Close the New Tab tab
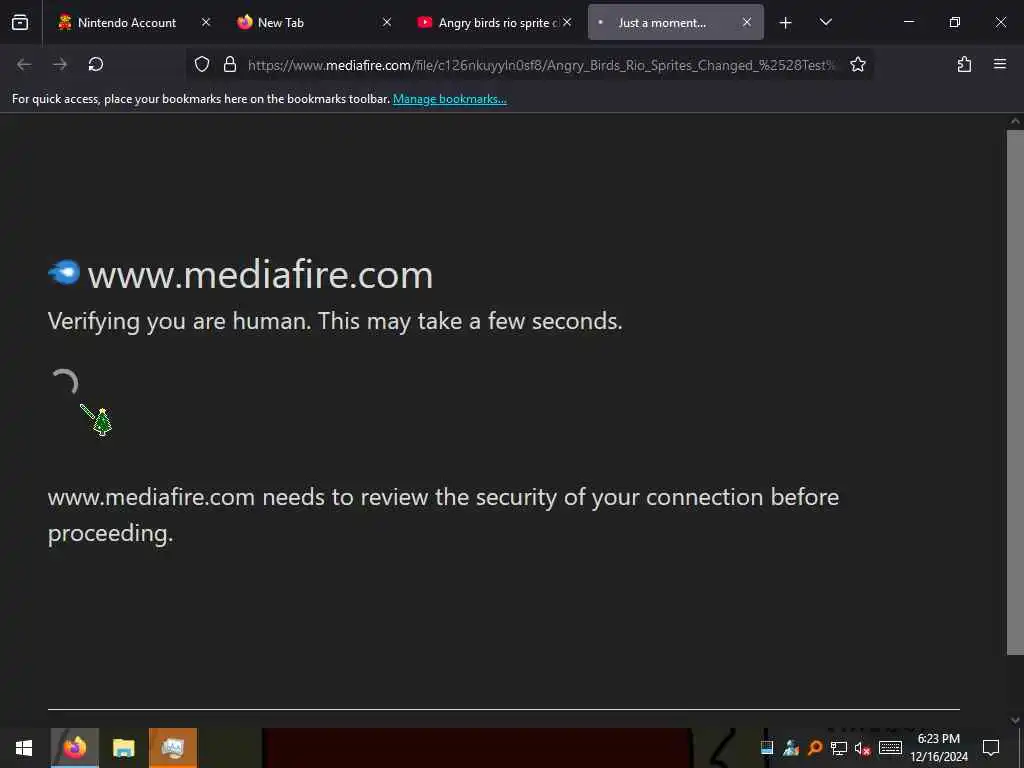 tap(387, 23)
